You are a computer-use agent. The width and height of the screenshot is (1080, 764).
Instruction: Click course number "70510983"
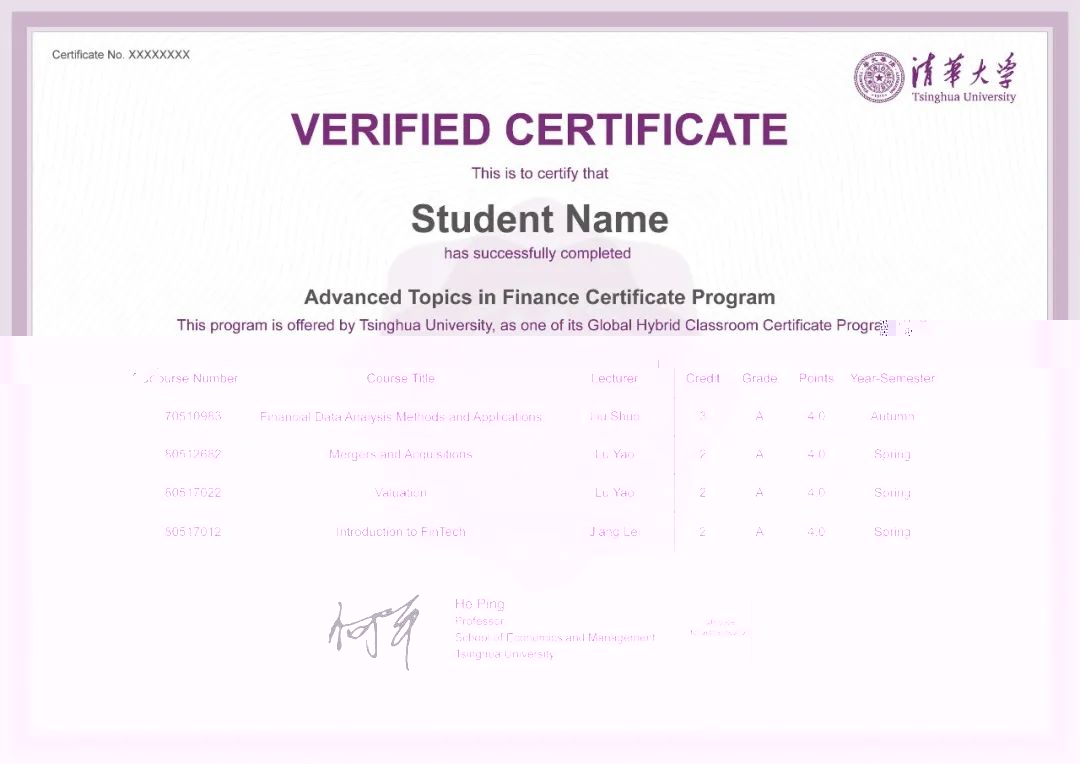point(193,416)
